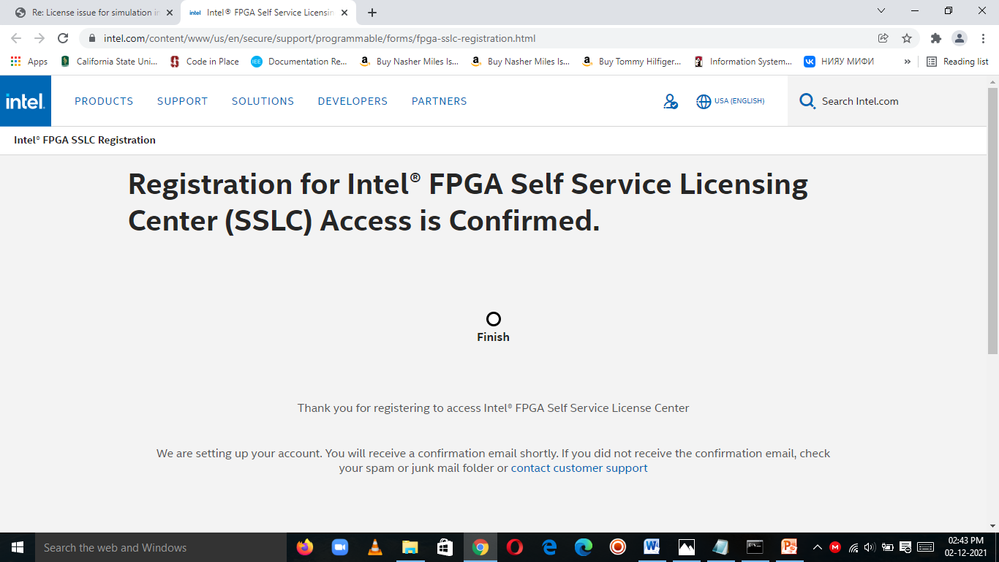This screenshot has height=562, width=999.
Task: Close the Re: License issue tab
Action: [x=169, y=13]
